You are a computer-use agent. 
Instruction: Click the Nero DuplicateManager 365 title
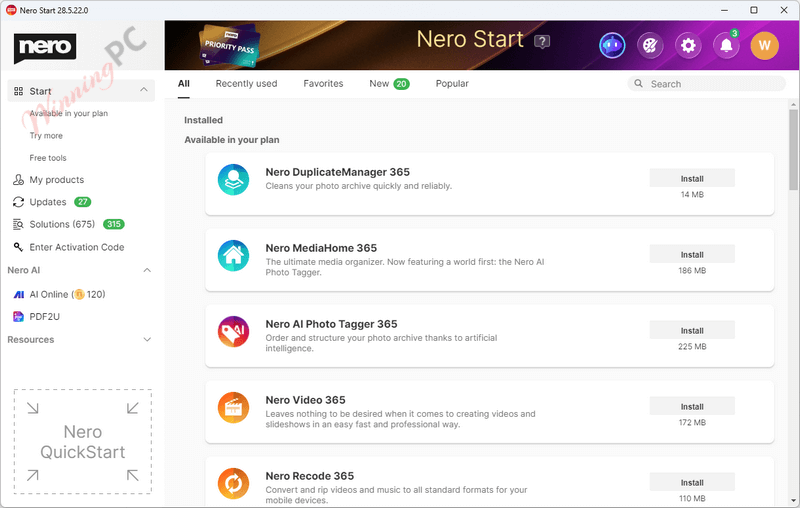(337, 172)
